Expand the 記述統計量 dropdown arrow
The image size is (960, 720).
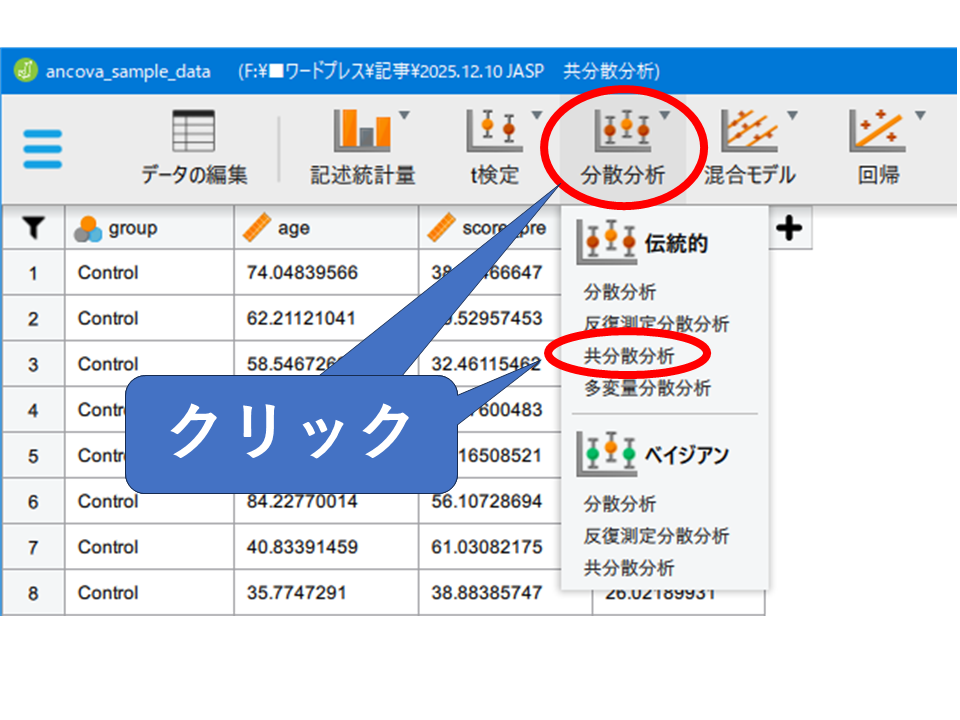404,115
